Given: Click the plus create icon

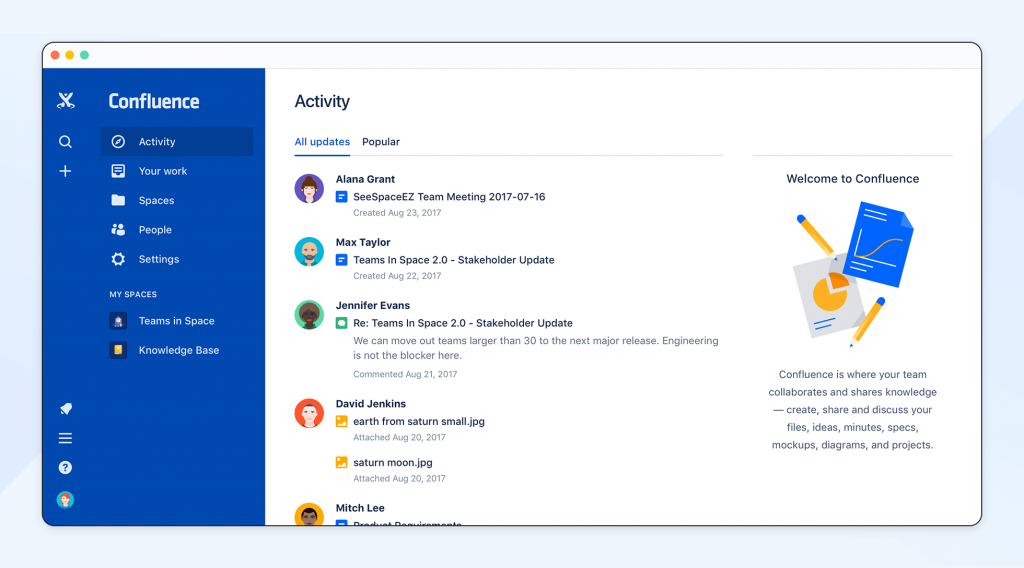Looking at the screenshot, I should pos(65,171).
